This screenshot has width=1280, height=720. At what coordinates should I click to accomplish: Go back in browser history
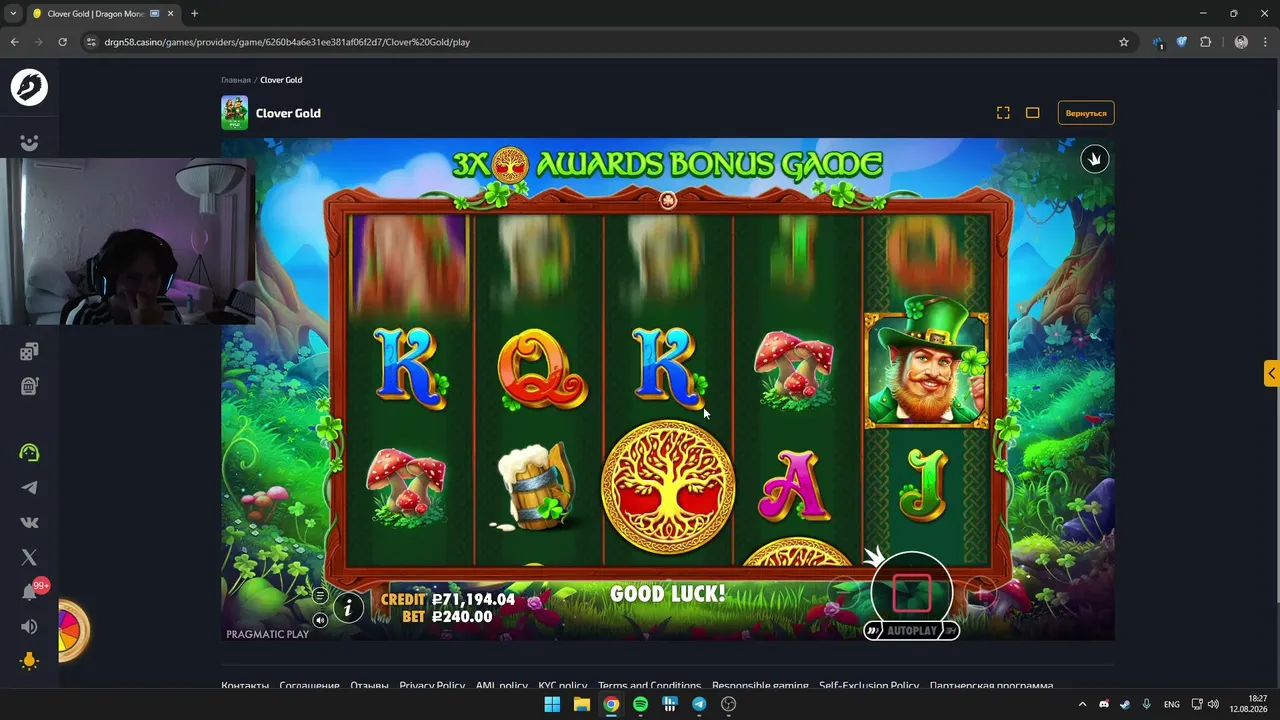pos(14,42)
